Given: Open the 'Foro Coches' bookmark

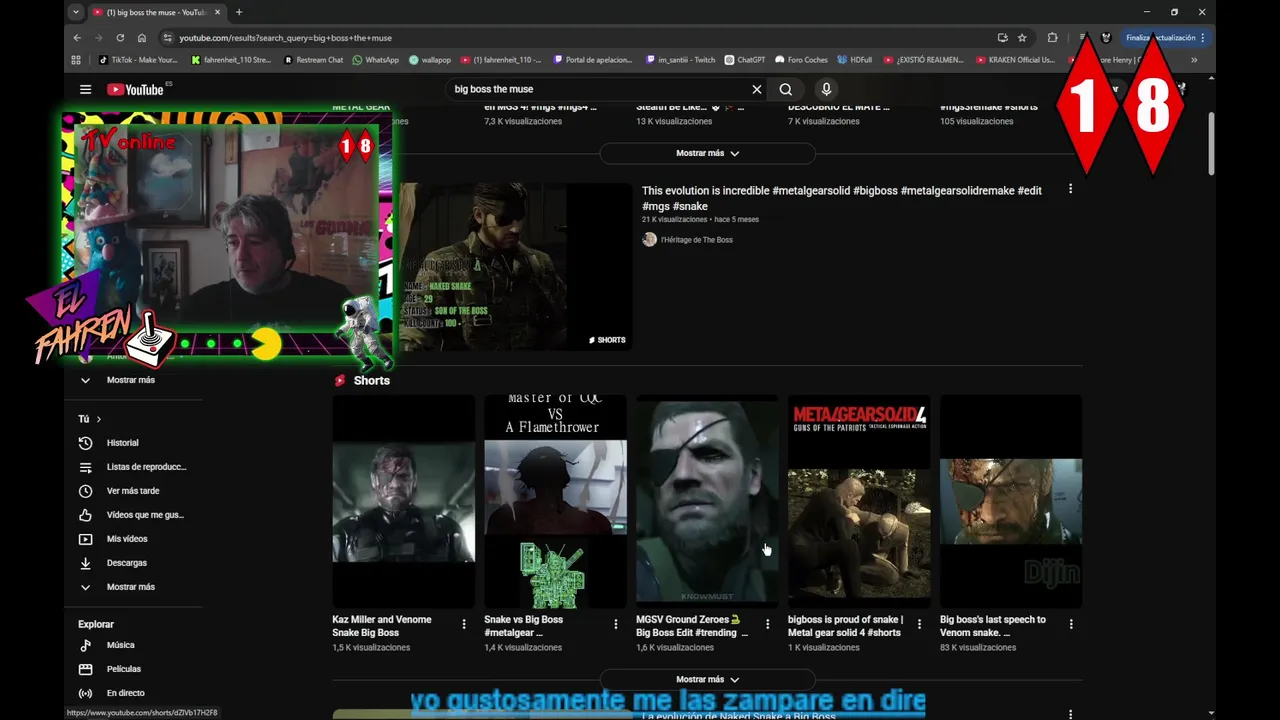Looking at the screenshot, I should (802, 60).
